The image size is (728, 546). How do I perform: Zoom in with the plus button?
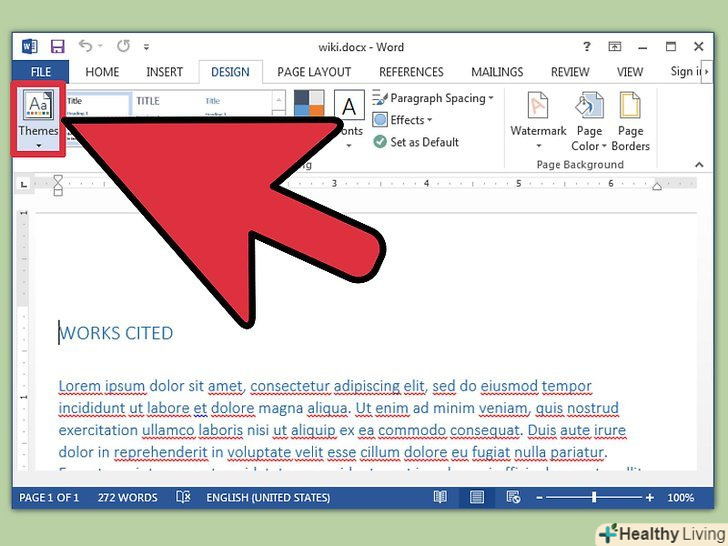(650, 498)
